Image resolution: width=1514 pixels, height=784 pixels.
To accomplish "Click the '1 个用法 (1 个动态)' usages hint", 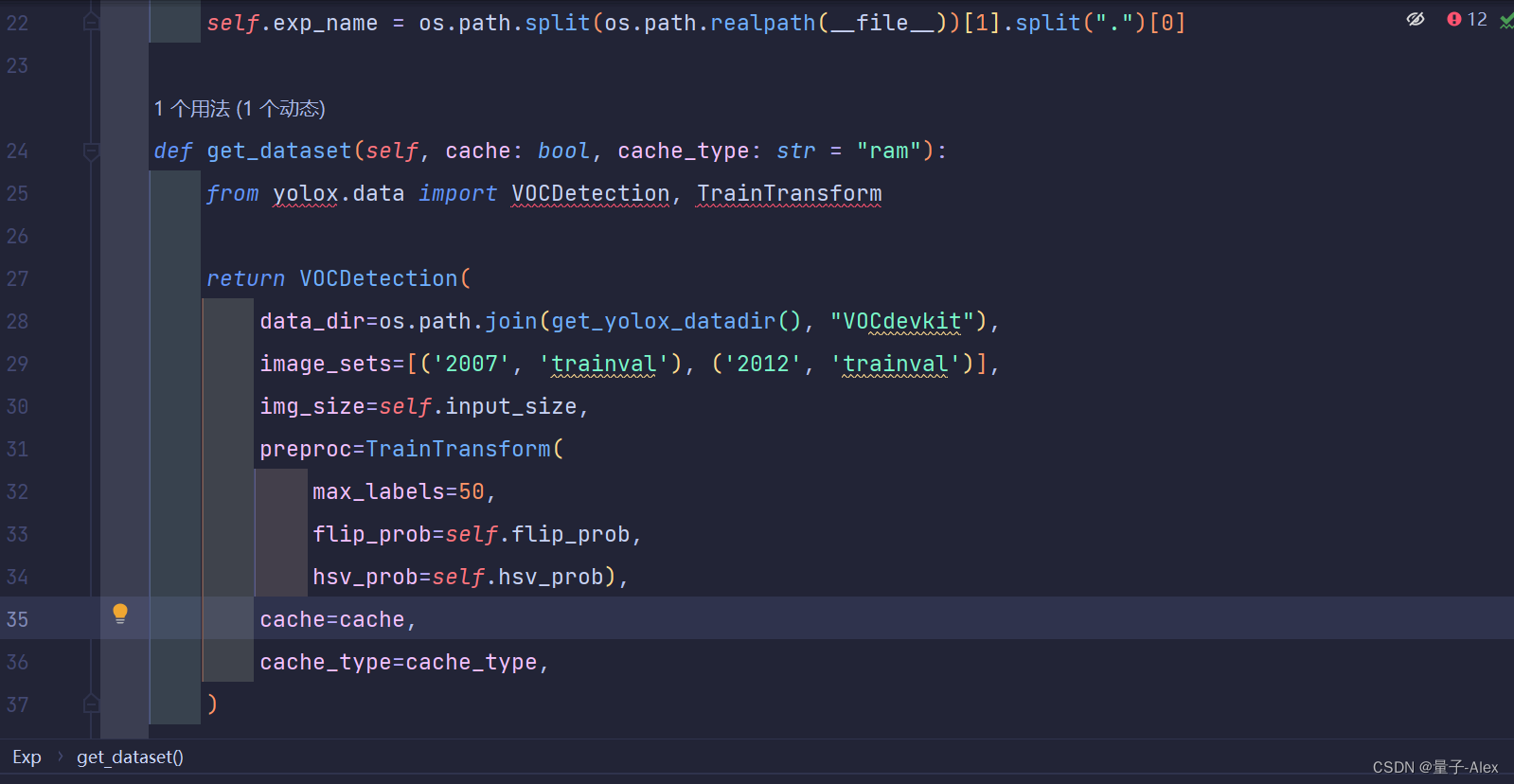I will pyautogui.click(x=240, y=109).
